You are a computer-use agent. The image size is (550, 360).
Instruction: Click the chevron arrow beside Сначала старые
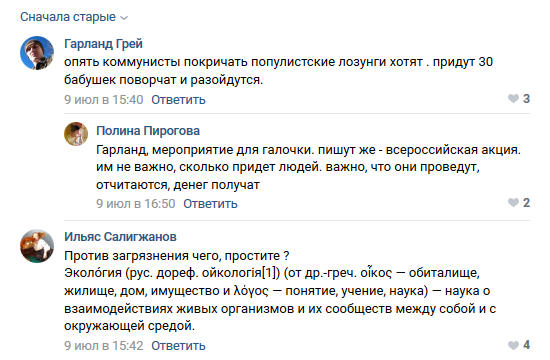click(x=124, y=18)
